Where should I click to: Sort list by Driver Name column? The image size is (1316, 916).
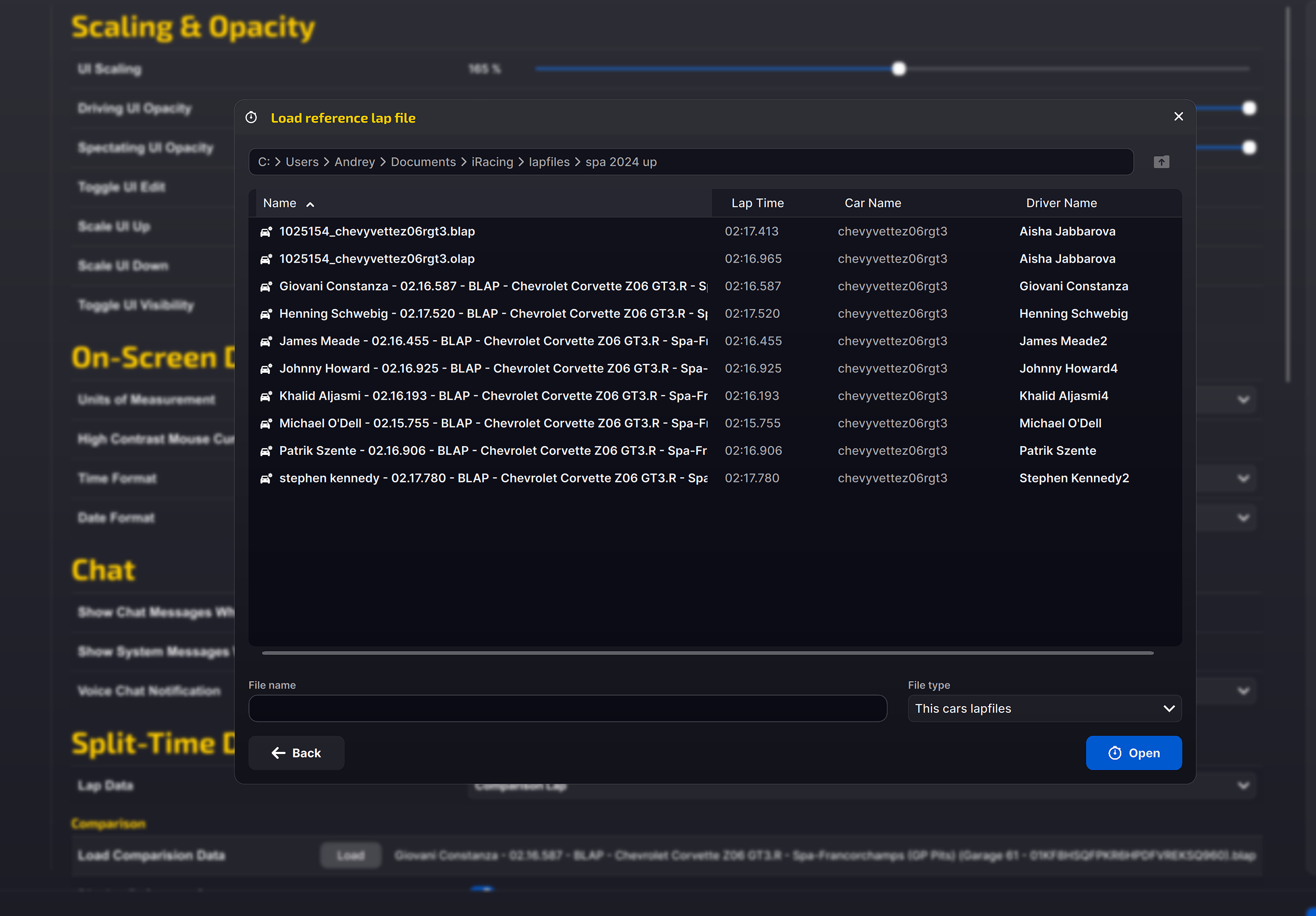tap(1061, 204)
